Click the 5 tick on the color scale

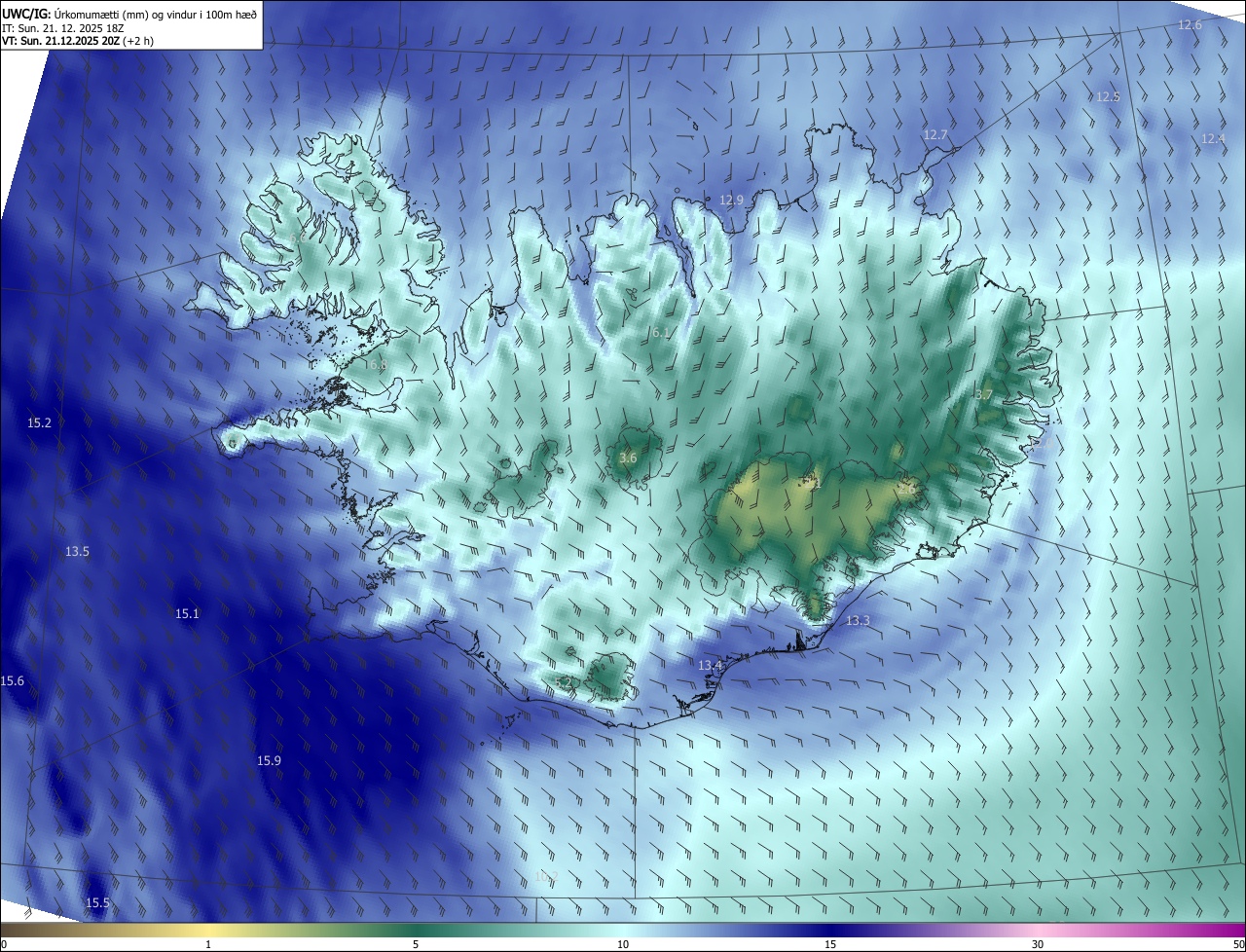[416, 944]
